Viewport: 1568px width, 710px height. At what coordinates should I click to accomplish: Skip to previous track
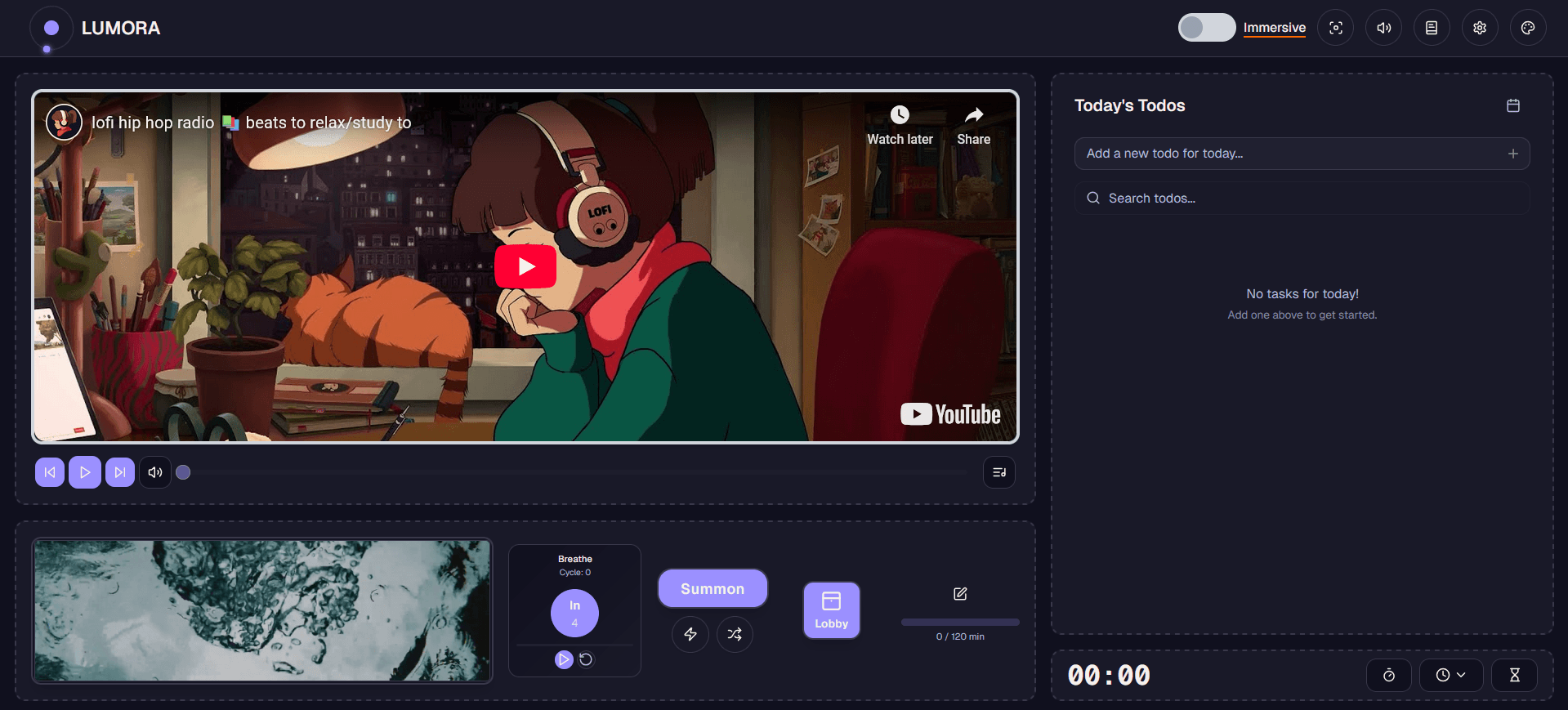pyautogui.click(x=50, y=472)
